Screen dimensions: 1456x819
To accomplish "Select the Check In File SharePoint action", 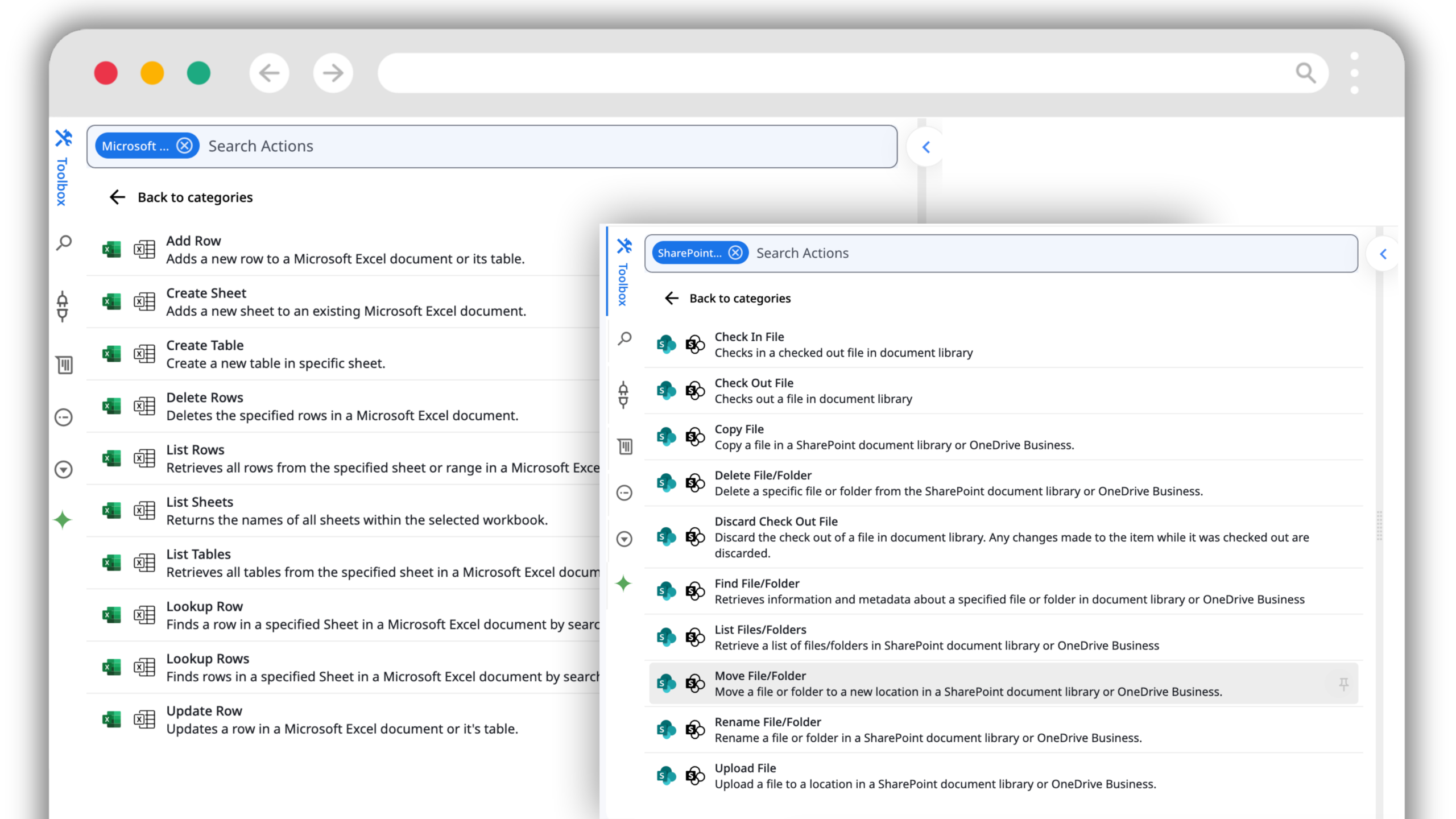I will click(x=1004, y=345).
